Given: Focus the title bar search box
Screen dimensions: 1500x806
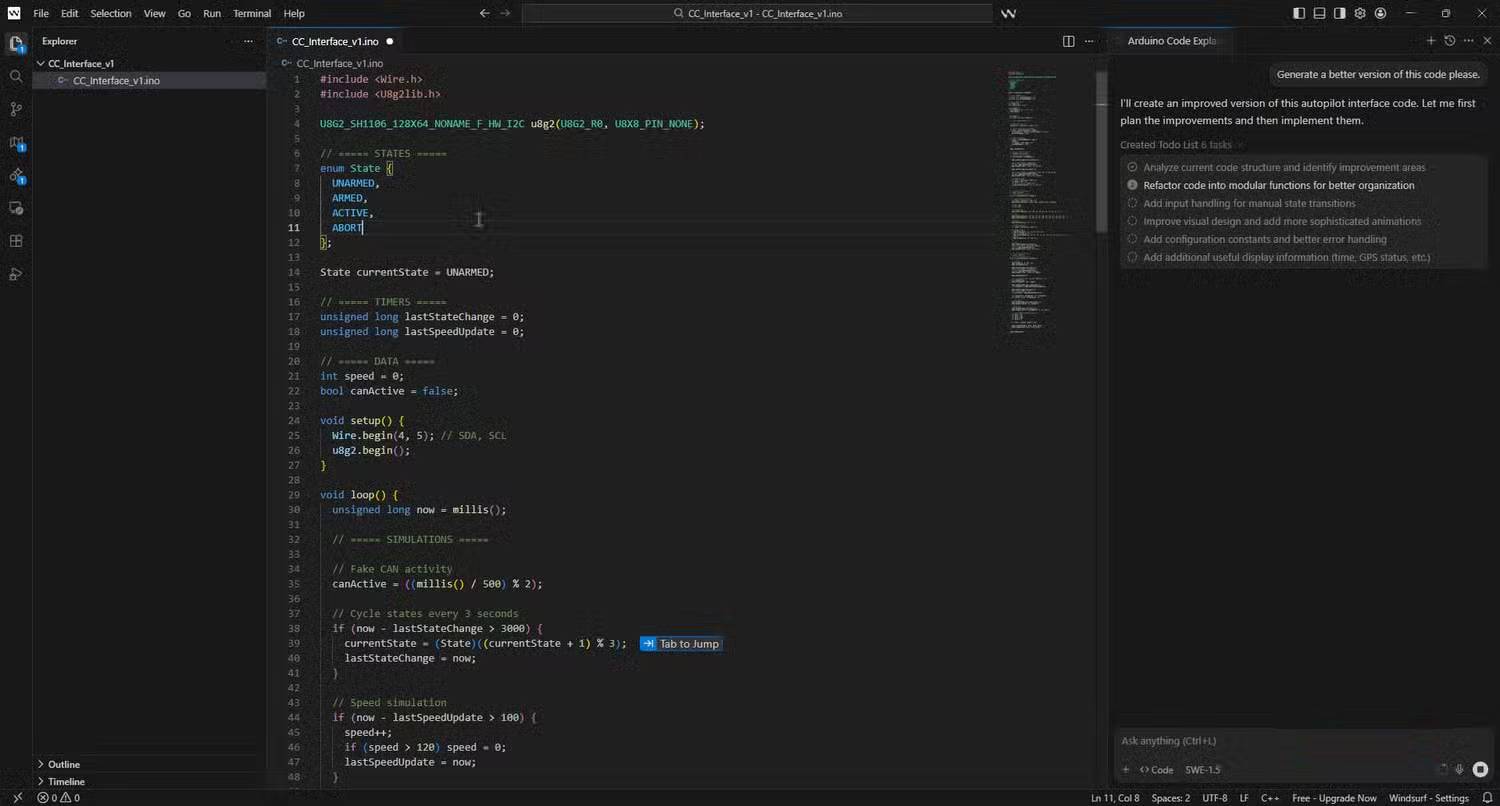Looking at the screenshot, I should [757, 13].
